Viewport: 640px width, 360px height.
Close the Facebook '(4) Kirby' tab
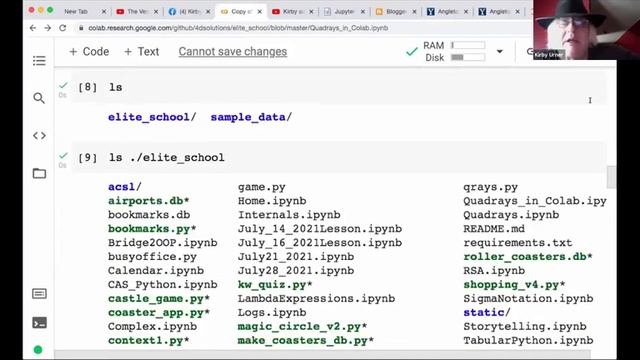tap(208, 12)
